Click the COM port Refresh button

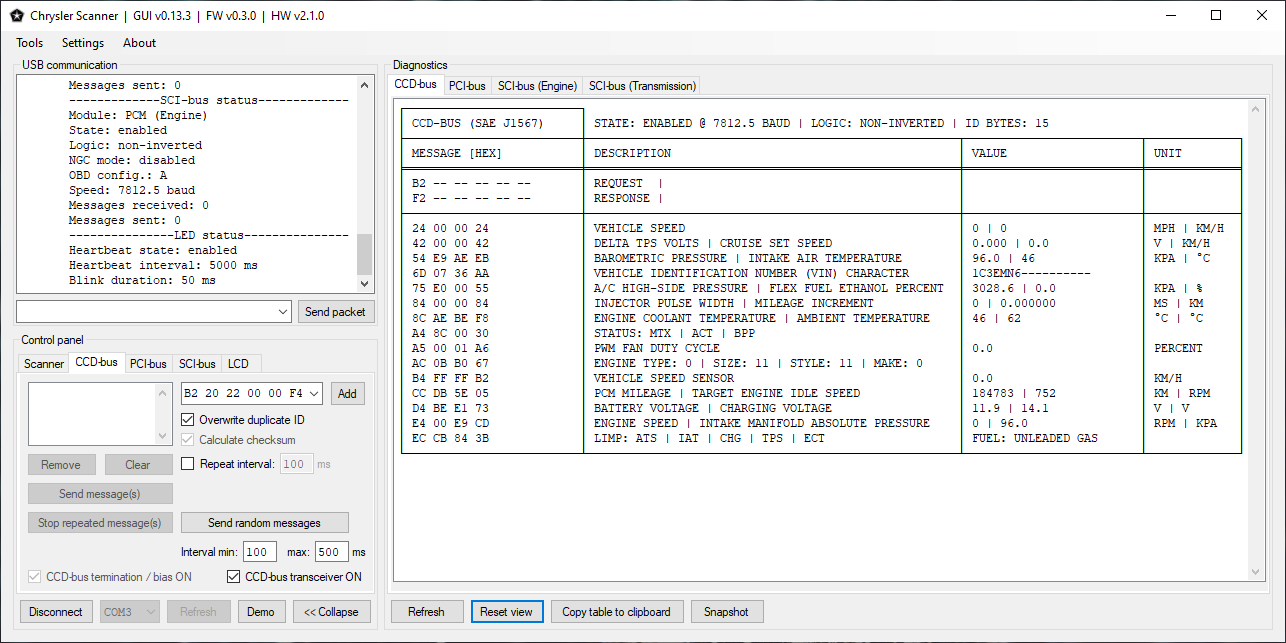coord(198,612)
